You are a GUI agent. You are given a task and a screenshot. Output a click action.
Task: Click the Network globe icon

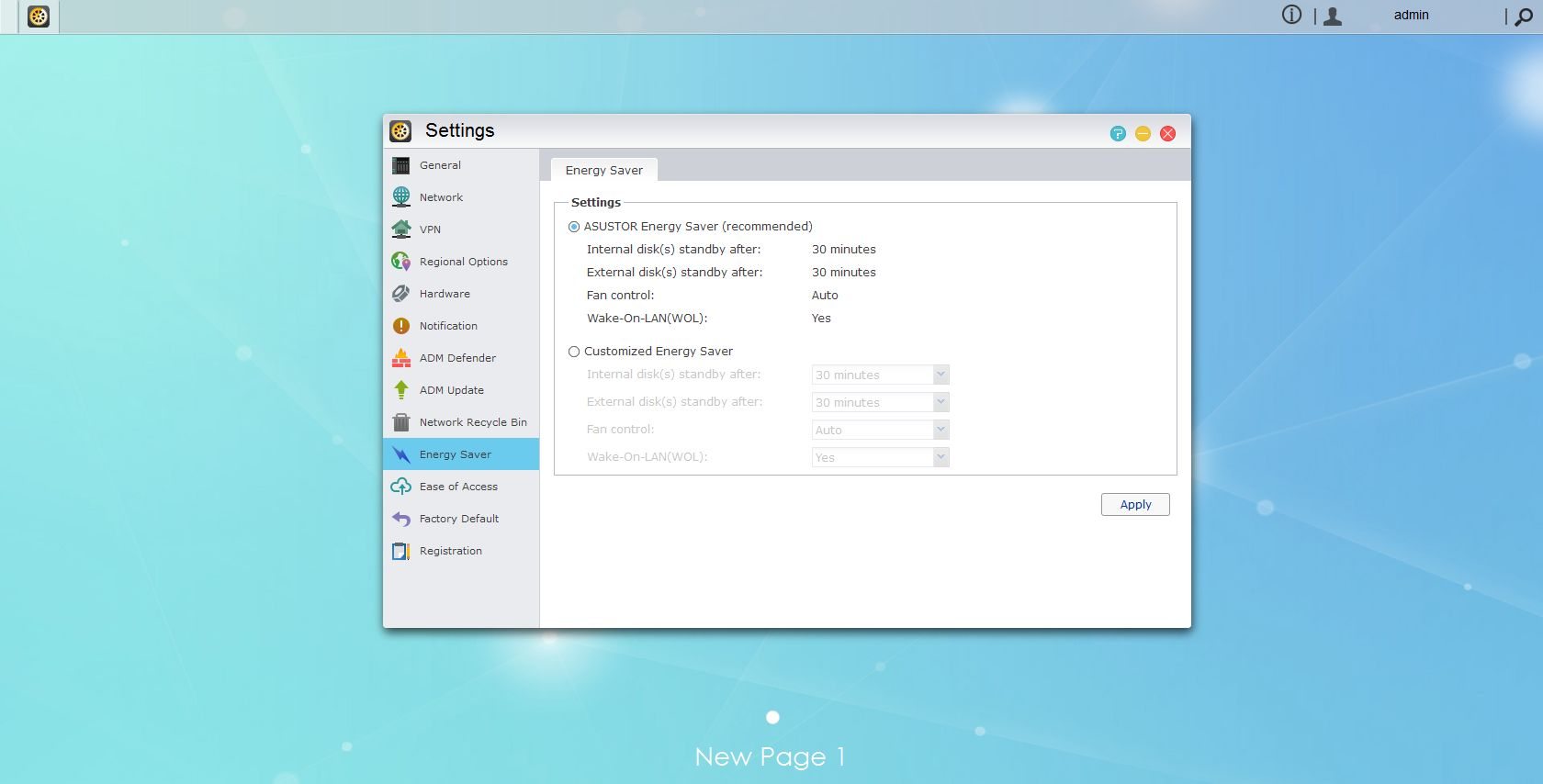click(x=401, y=197)
